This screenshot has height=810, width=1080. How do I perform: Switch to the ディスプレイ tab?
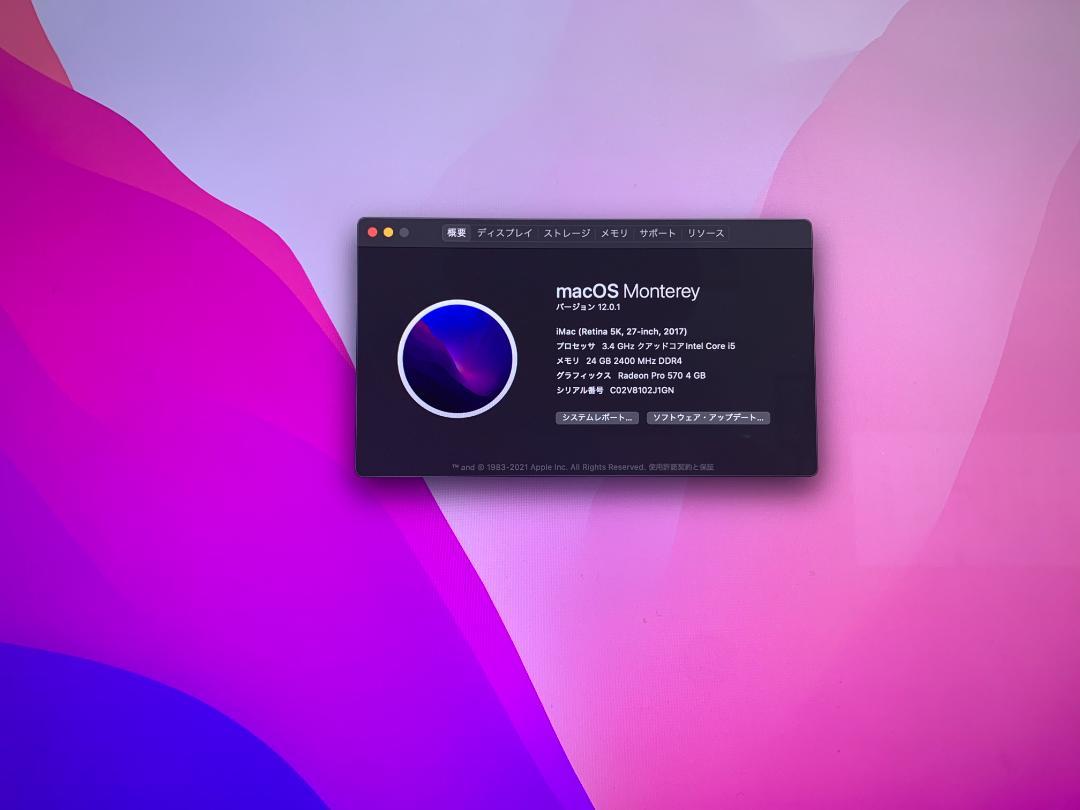click(505, 233)
